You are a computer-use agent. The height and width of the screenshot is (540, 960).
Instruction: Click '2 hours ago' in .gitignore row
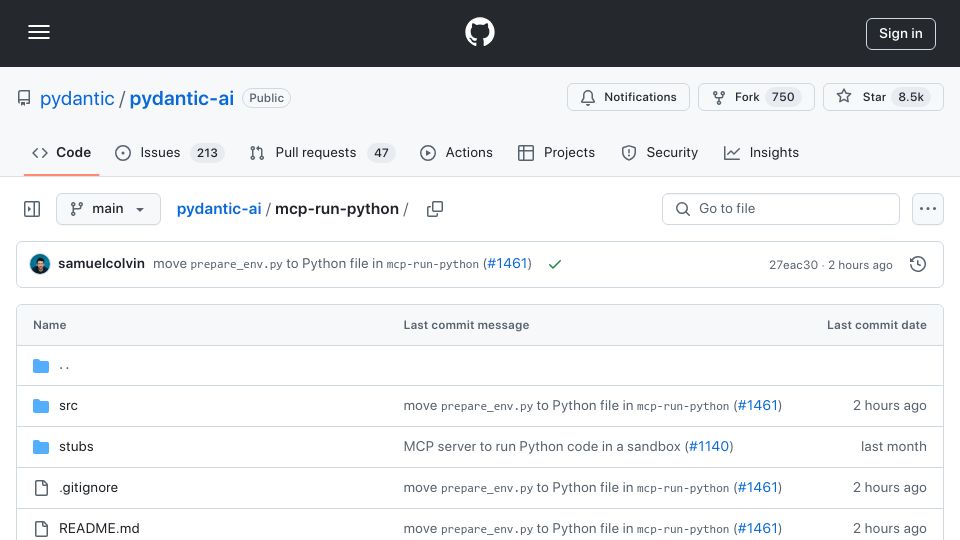[x=890, y=488]
